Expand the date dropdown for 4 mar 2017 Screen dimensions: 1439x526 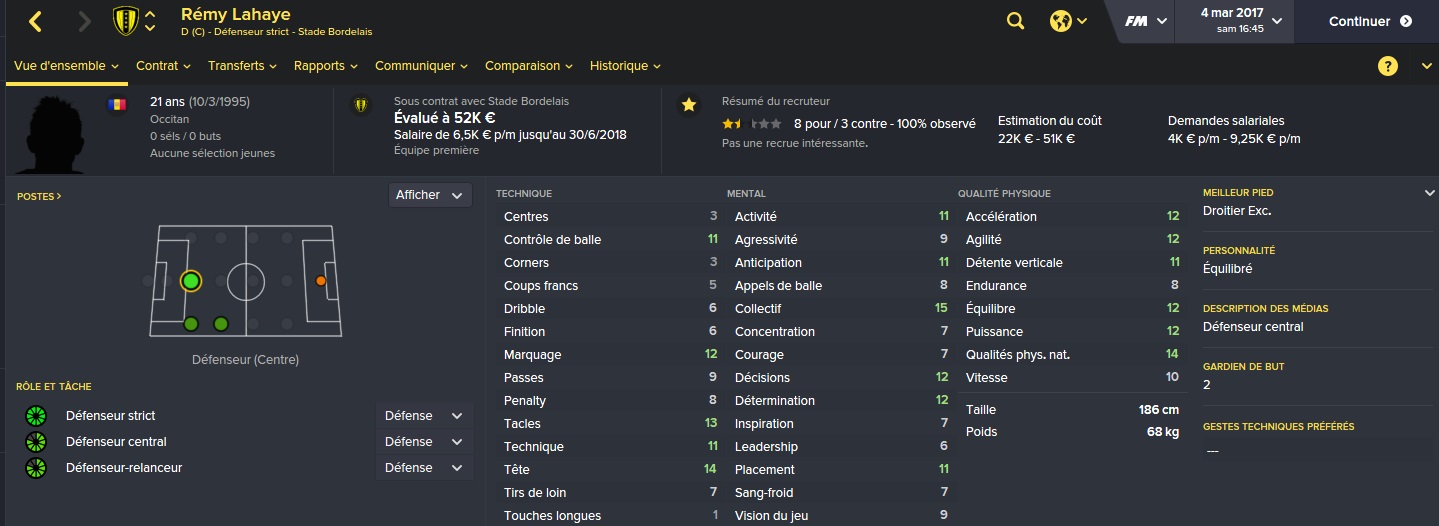1279,21
